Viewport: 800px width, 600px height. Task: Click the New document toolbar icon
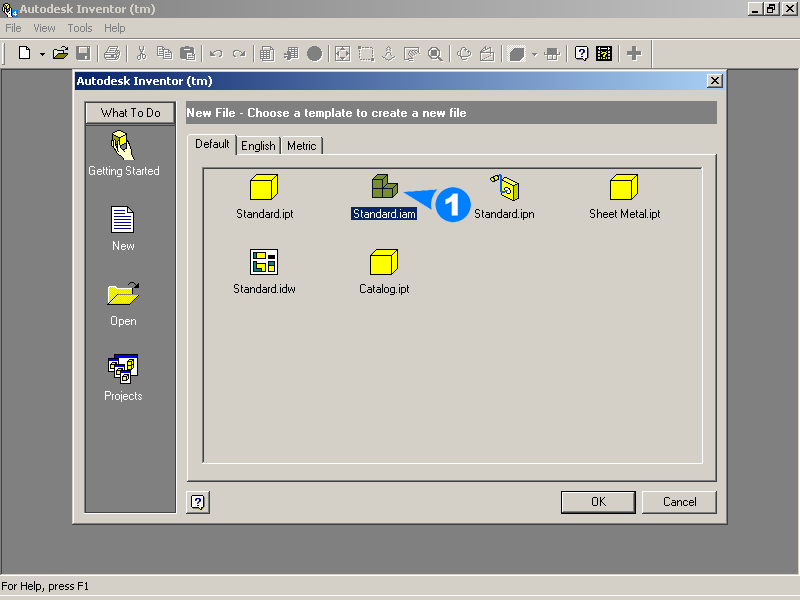(24, 53)
